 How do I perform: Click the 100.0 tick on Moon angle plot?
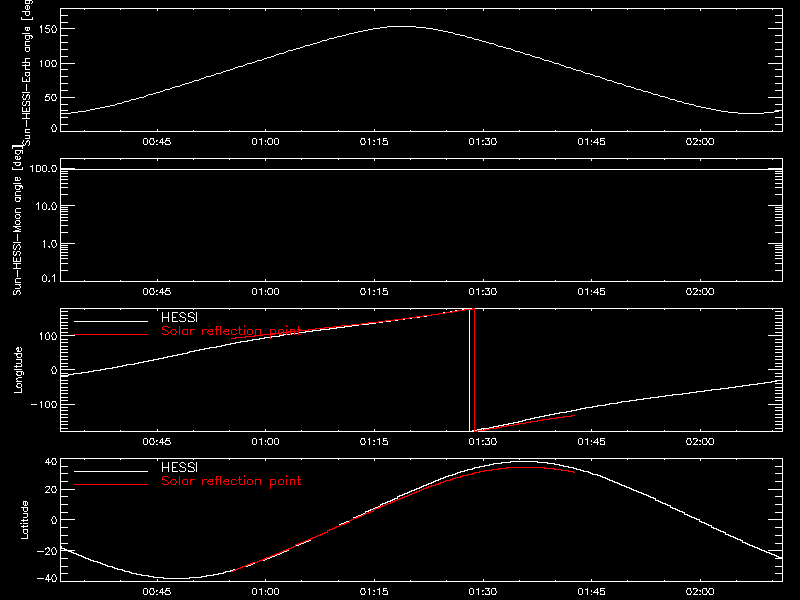coord(43,169)
